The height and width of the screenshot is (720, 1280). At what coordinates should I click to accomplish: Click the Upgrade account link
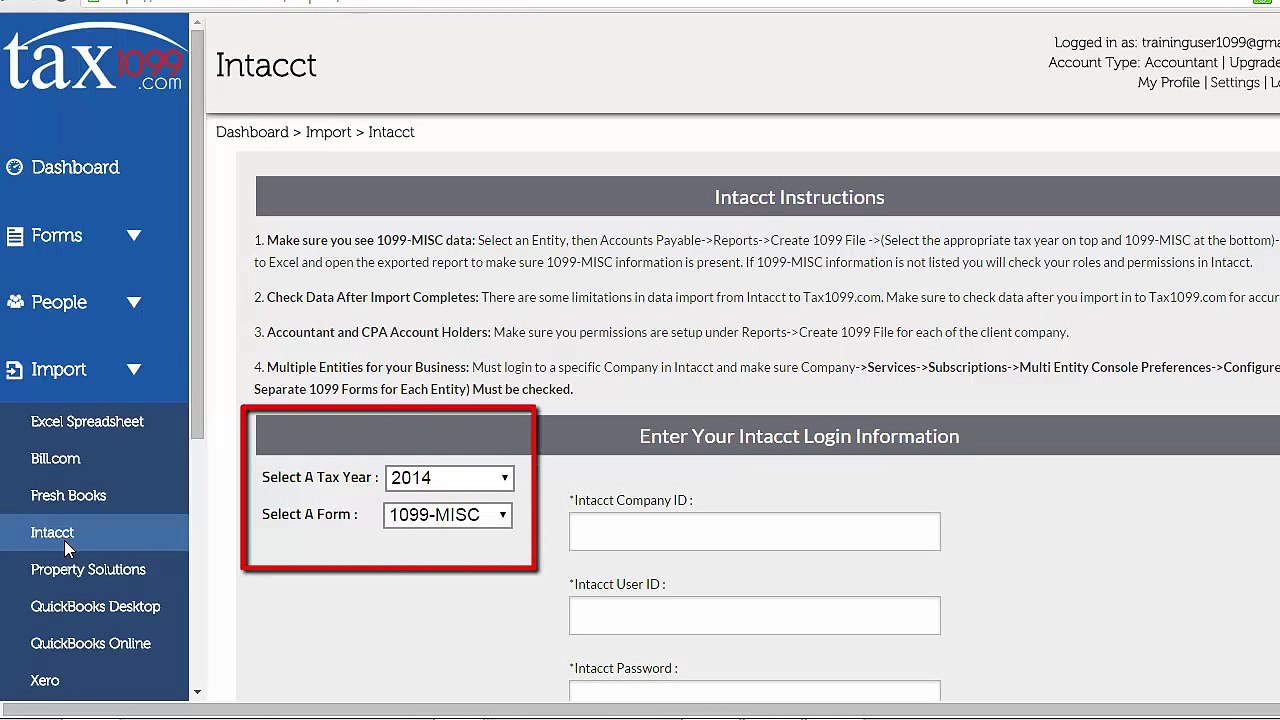(1254, 63)
